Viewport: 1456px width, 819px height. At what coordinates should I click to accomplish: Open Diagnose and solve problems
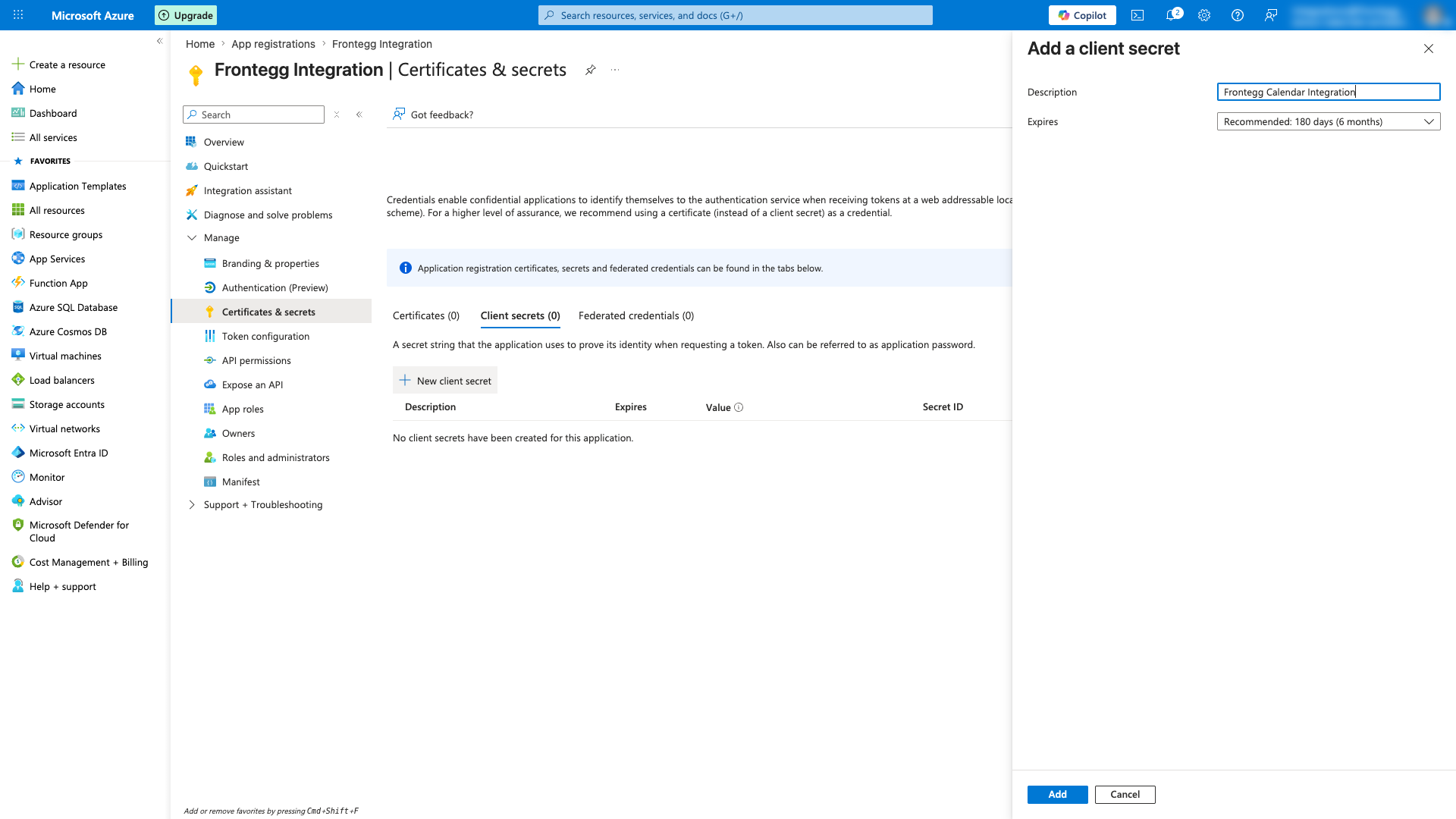(268, 215)
